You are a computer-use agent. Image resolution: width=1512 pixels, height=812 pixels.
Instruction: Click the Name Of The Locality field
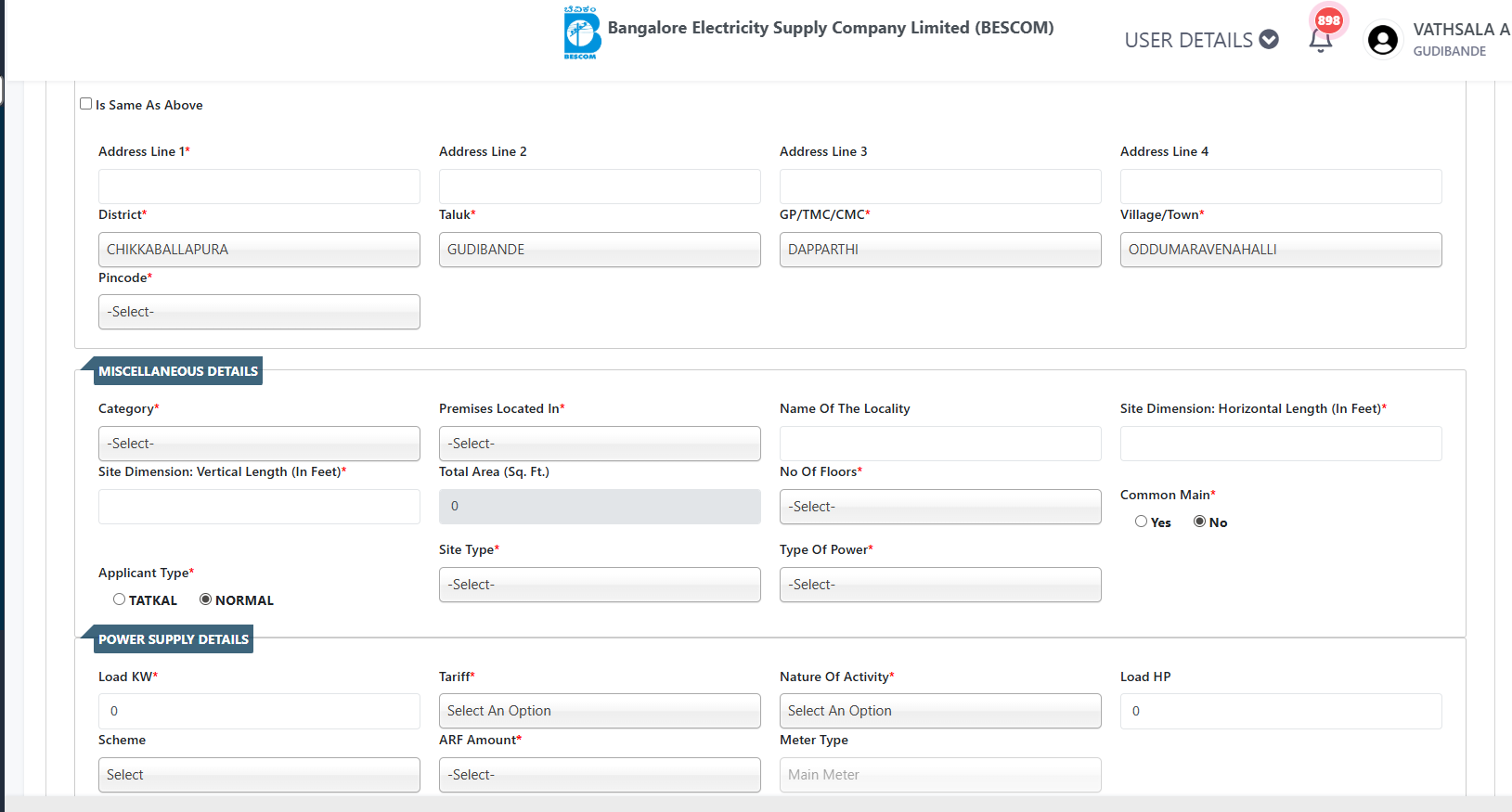click(x=940, y=444)
